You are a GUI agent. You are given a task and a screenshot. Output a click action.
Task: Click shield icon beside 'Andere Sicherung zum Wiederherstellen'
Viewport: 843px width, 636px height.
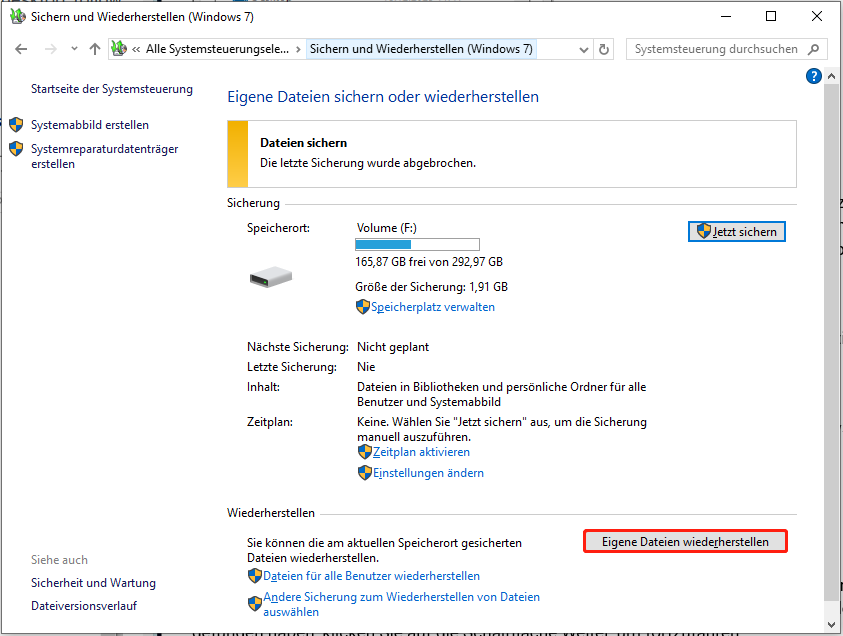pyautogui.click(x=255, y=604)
